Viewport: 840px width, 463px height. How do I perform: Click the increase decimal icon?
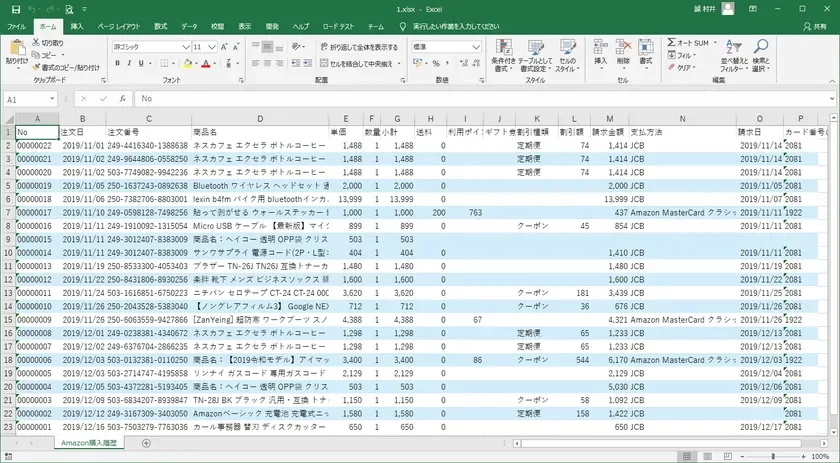click(464, 63)
